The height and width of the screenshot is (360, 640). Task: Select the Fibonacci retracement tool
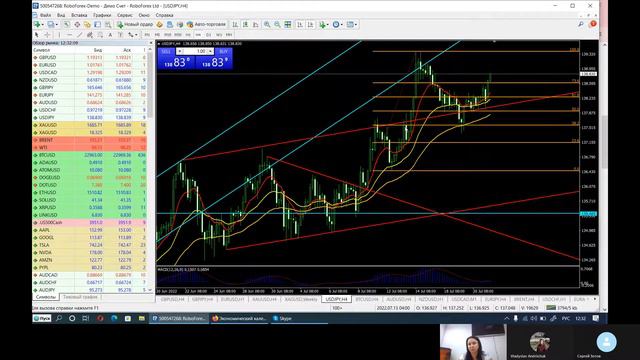[100, 35]
